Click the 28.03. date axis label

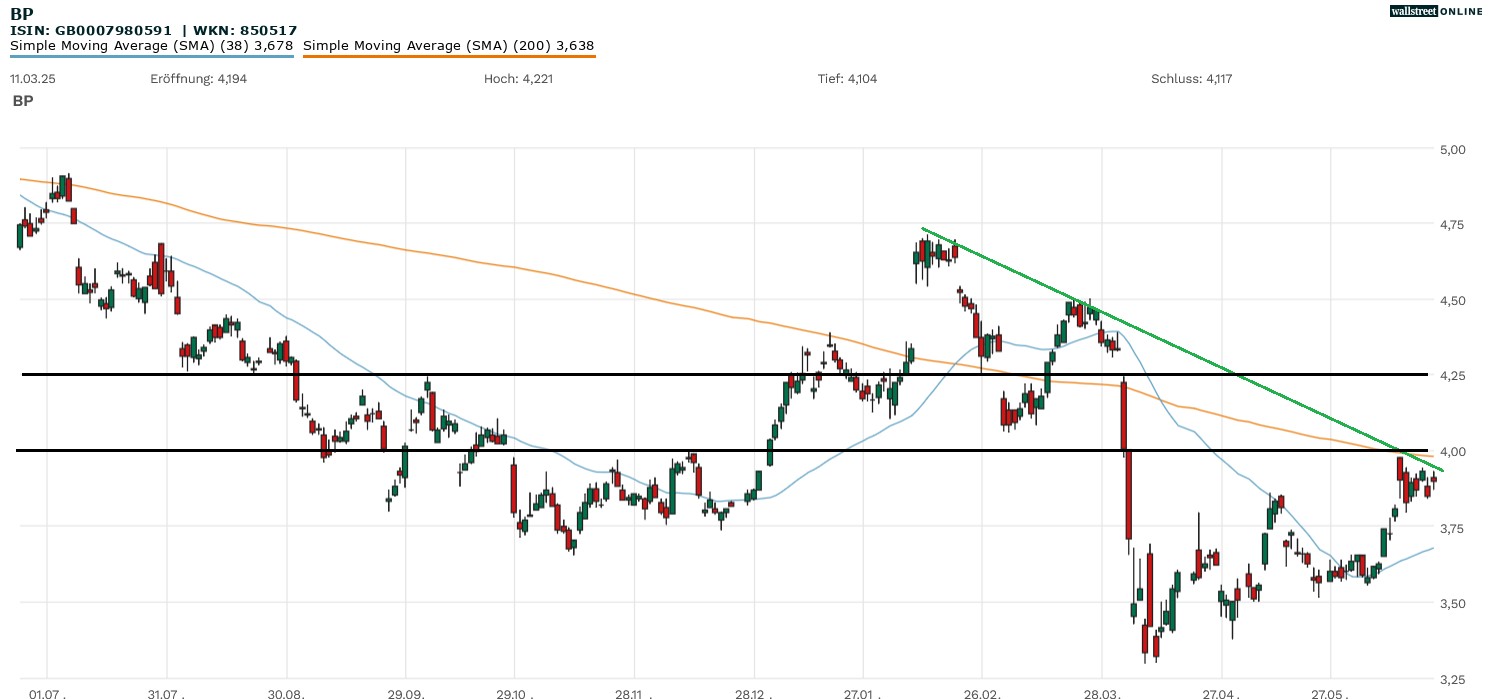(1102, 692)
